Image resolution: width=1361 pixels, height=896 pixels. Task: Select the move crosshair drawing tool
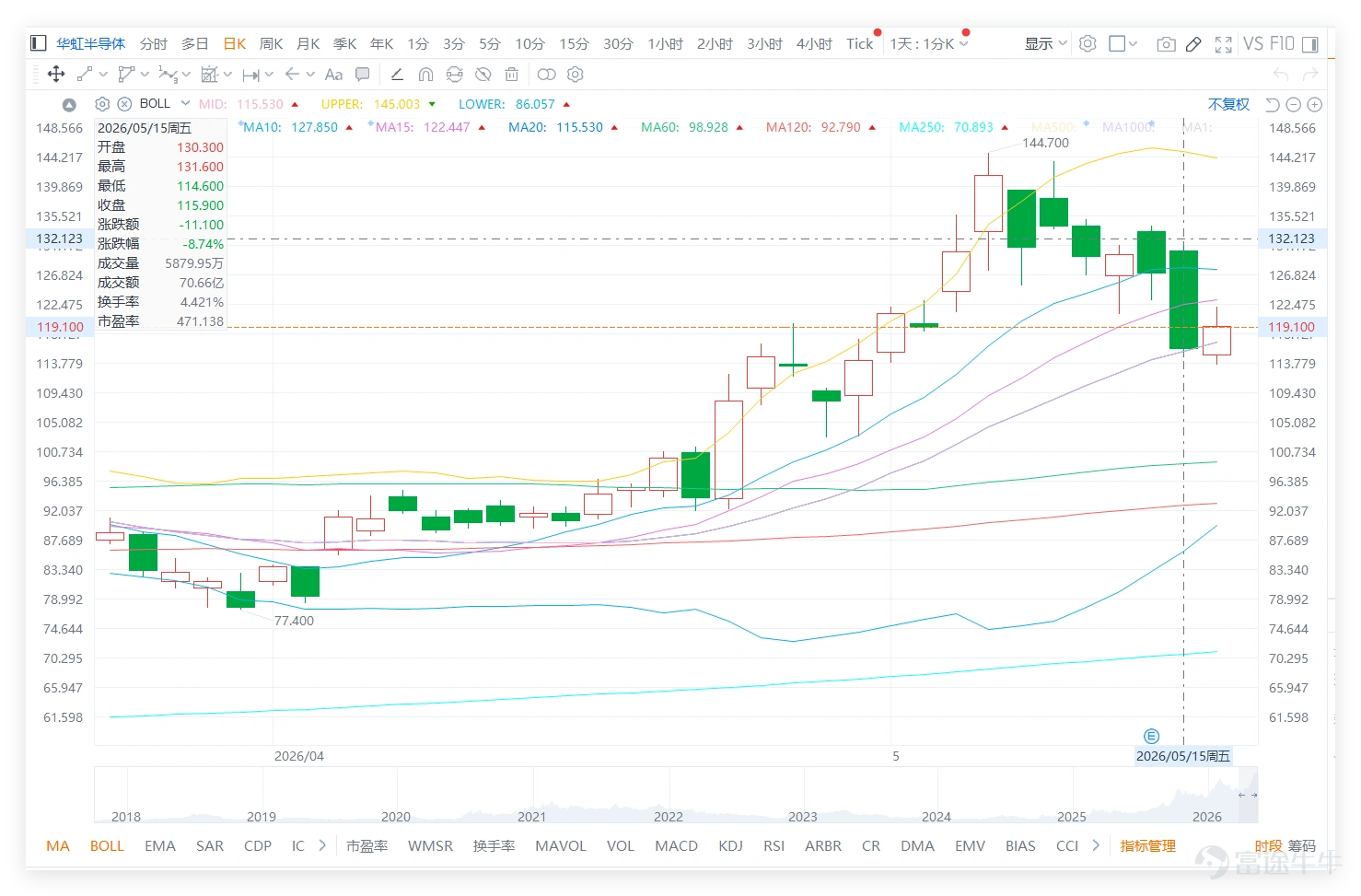(56, 75)
